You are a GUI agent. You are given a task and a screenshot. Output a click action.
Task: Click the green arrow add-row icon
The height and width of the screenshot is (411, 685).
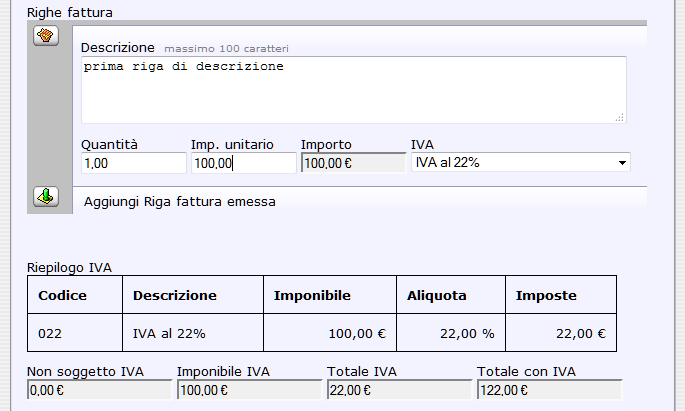click(x=46, y=196)
